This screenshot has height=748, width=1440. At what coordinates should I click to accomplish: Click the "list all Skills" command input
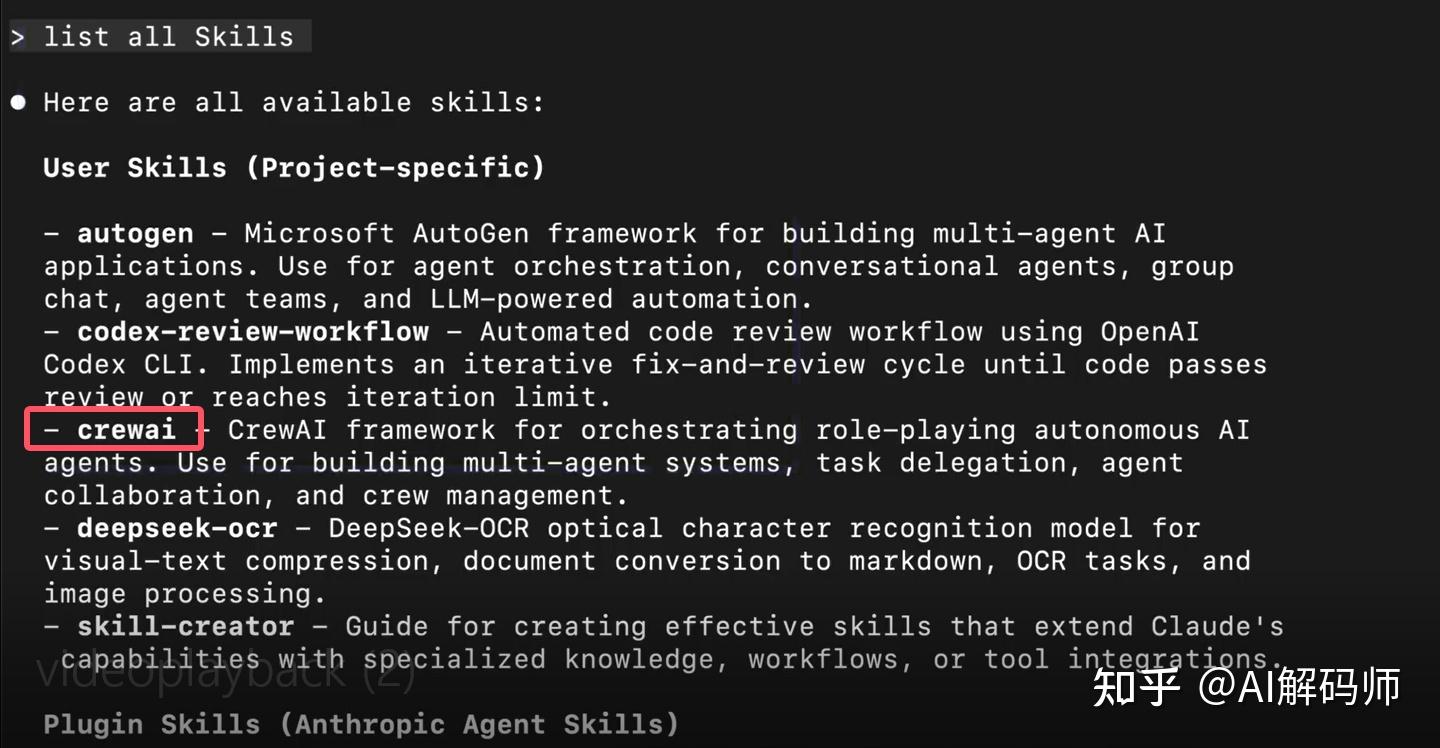[168, 37]
